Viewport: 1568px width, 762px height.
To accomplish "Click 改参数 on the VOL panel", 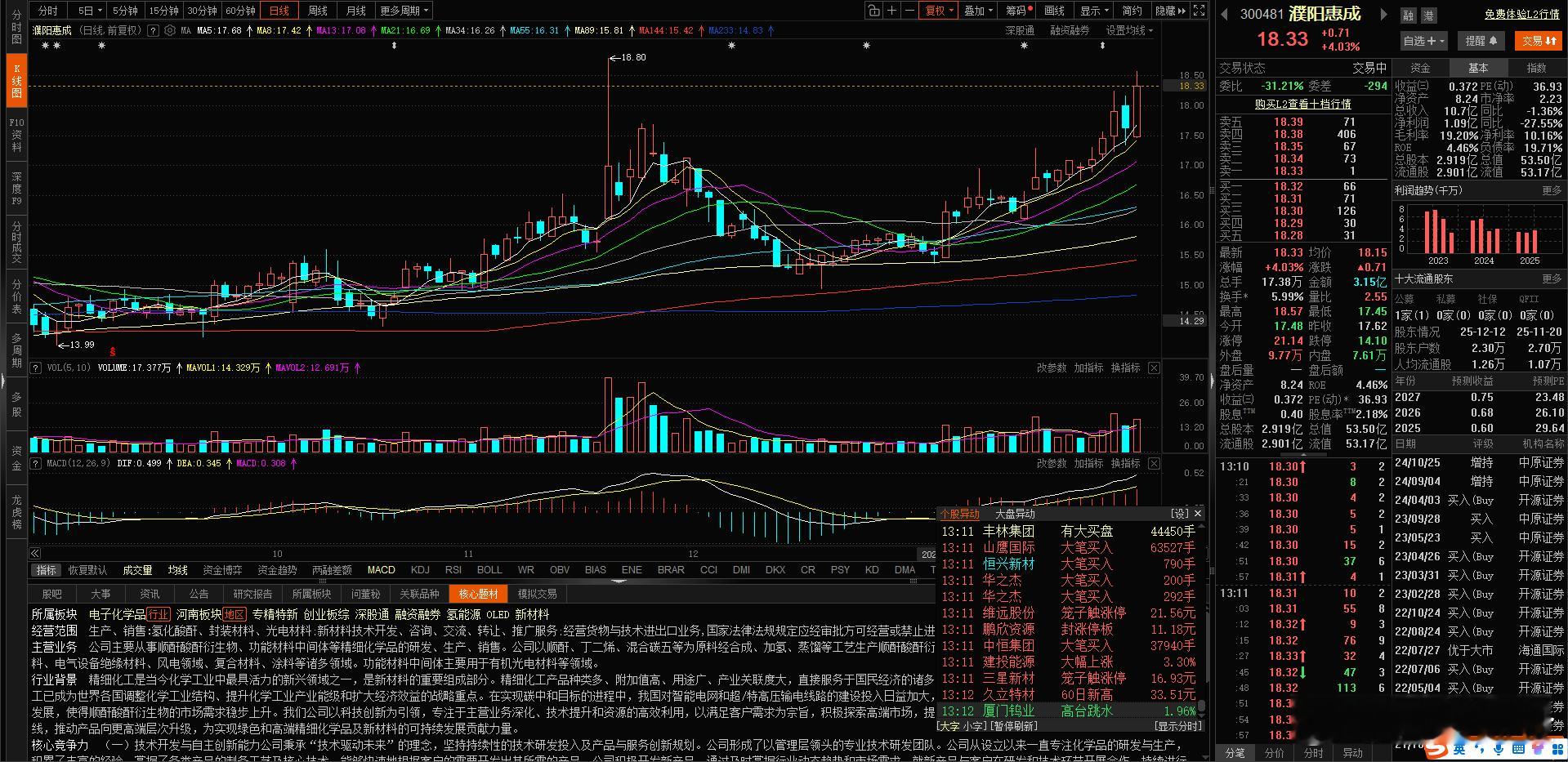I will (1052, 368).
